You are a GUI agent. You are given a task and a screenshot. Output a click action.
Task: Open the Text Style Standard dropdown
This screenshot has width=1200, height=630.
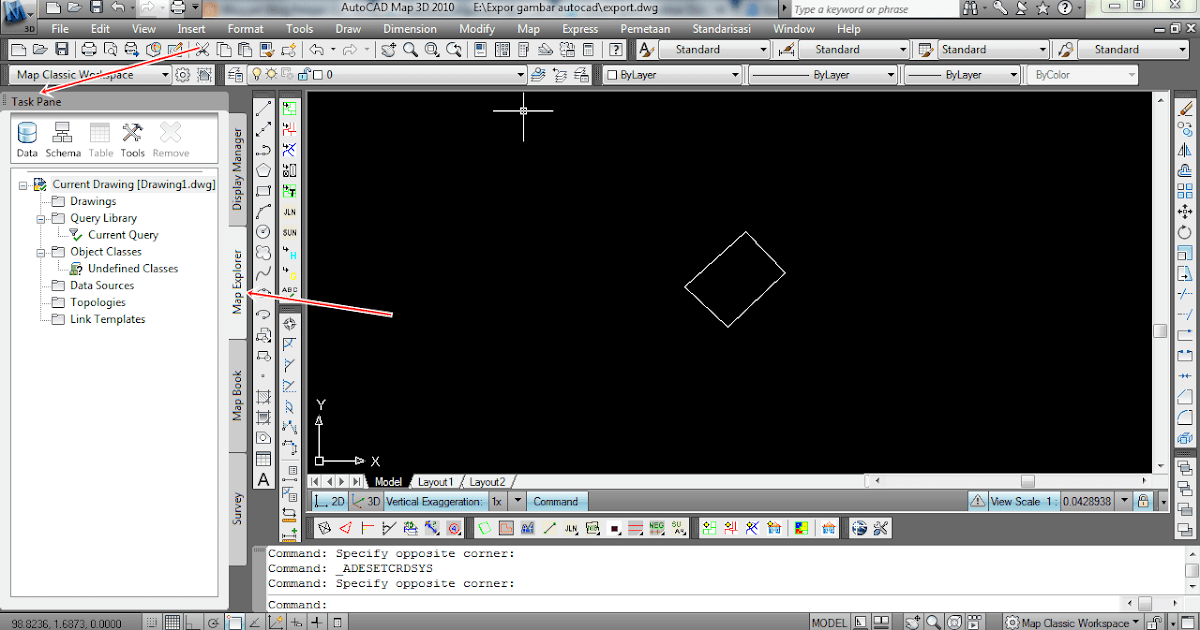click(715, 49)
